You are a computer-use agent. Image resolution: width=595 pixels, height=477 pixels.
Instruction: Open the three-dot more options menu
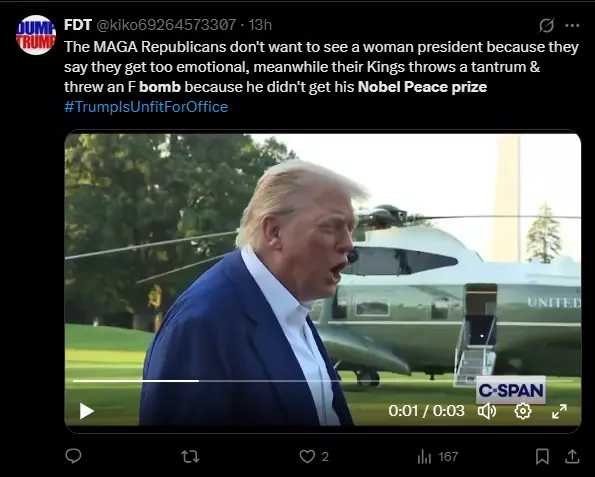(x=572, y=25)
